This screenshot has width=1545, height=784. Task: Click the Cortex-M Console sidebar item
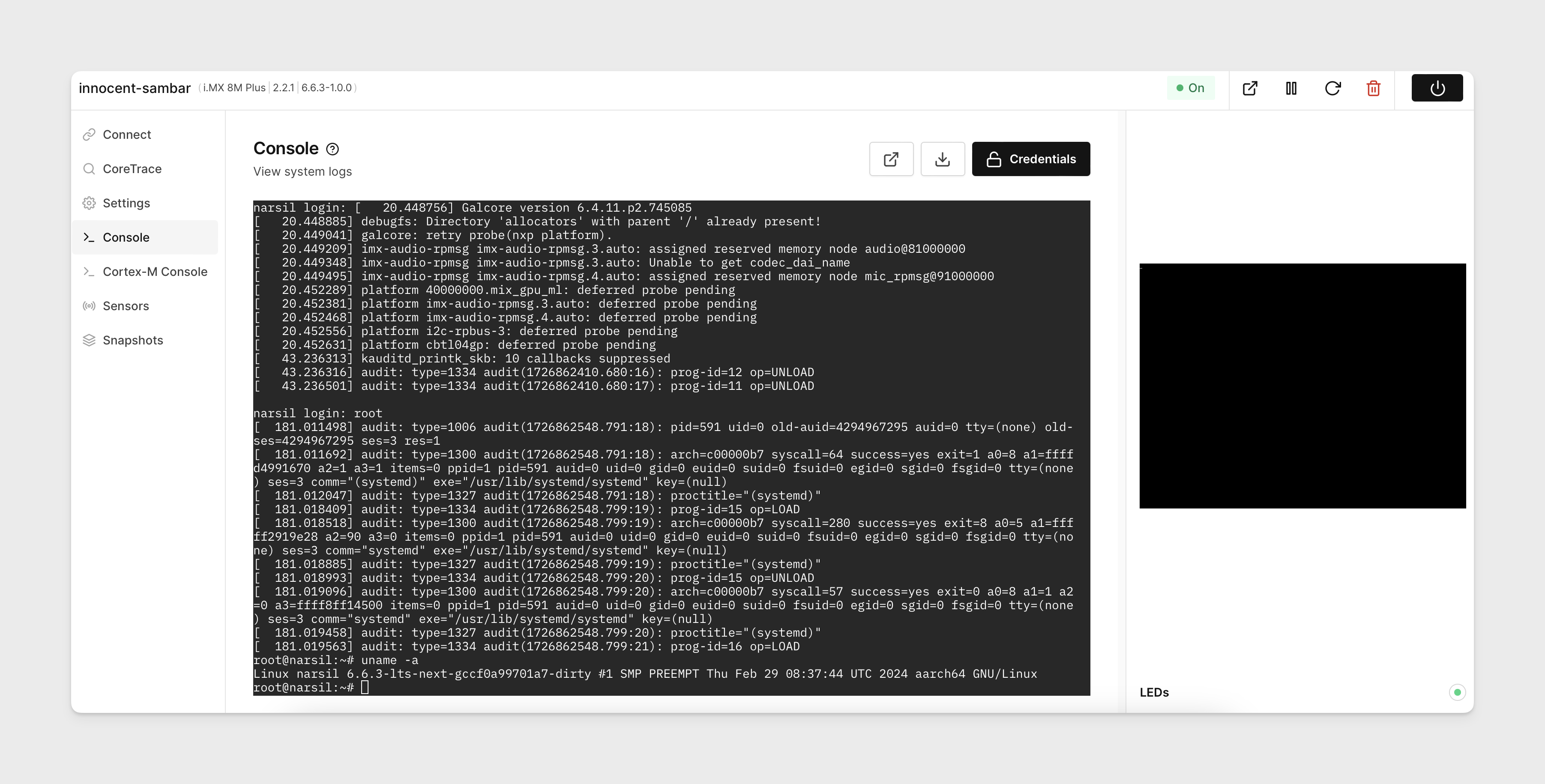pos(155,271)
